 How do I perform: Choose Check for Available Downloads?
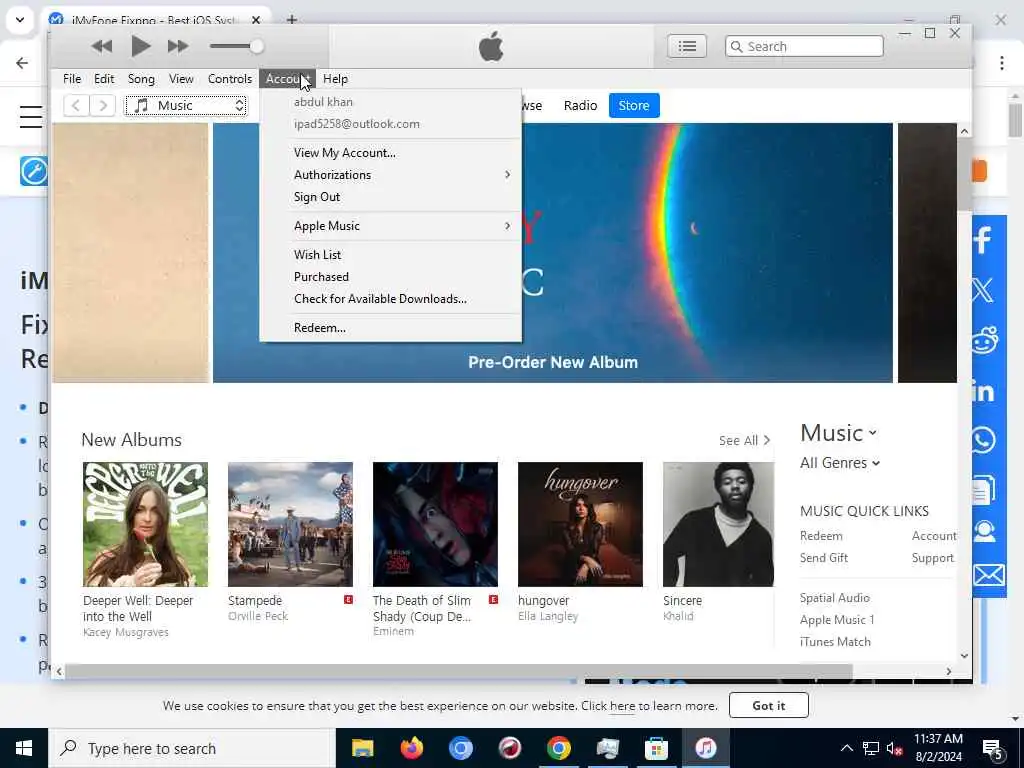[x=391, y=299]
